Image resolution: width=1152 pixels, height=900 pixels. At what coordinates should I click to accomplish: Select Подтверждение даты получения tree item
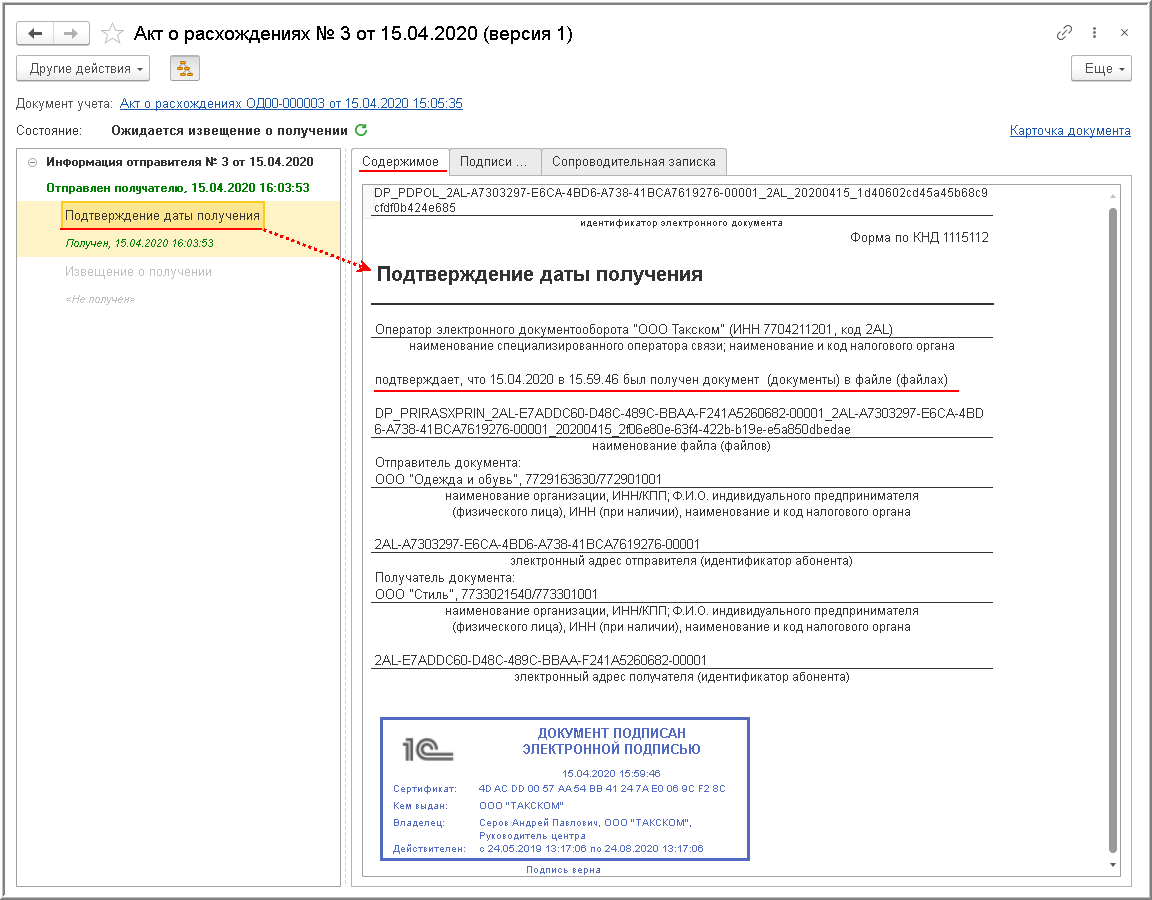[x=162, y=215]
